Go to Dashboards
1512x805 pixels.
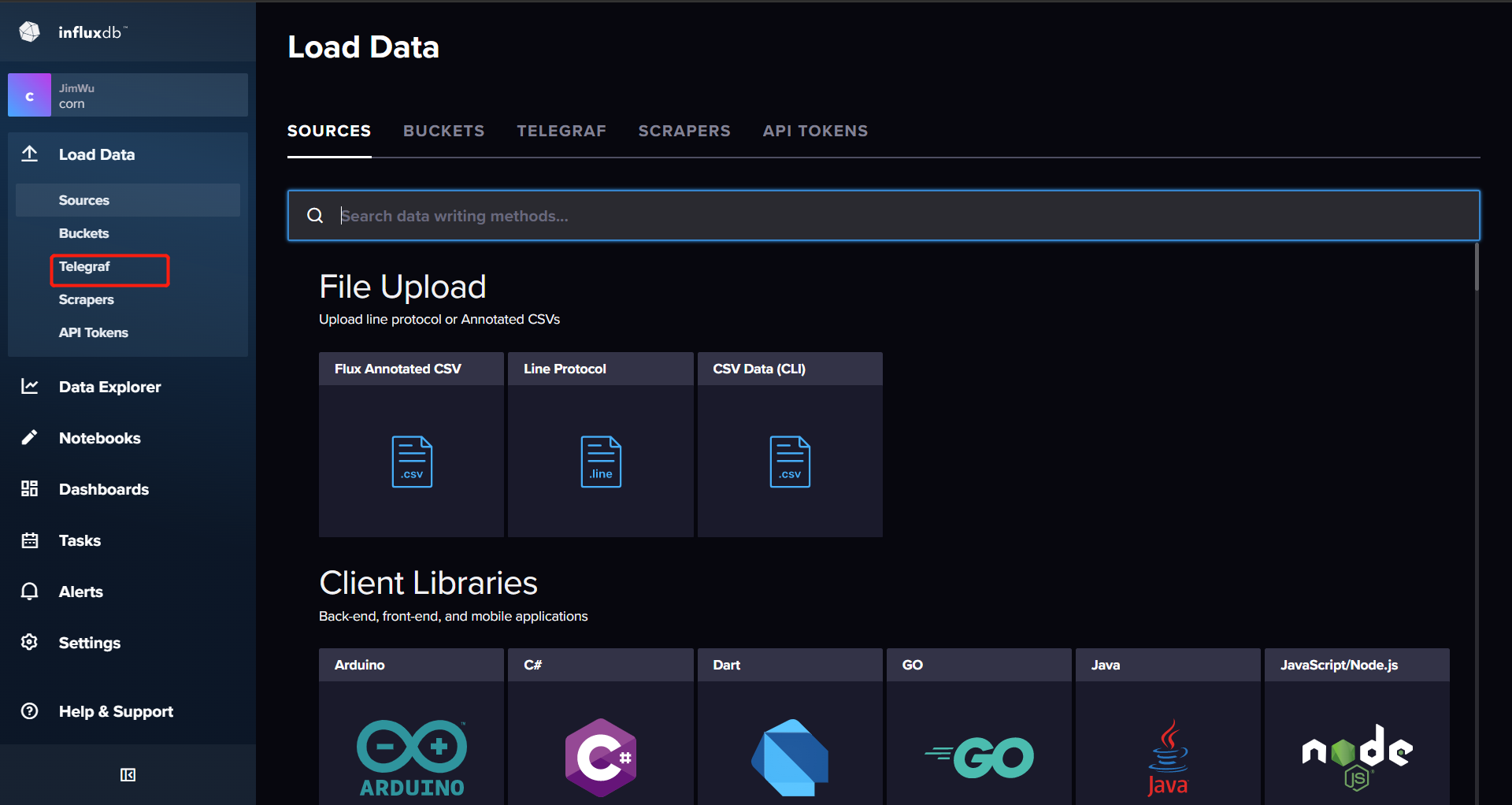[x=104, y=489]
